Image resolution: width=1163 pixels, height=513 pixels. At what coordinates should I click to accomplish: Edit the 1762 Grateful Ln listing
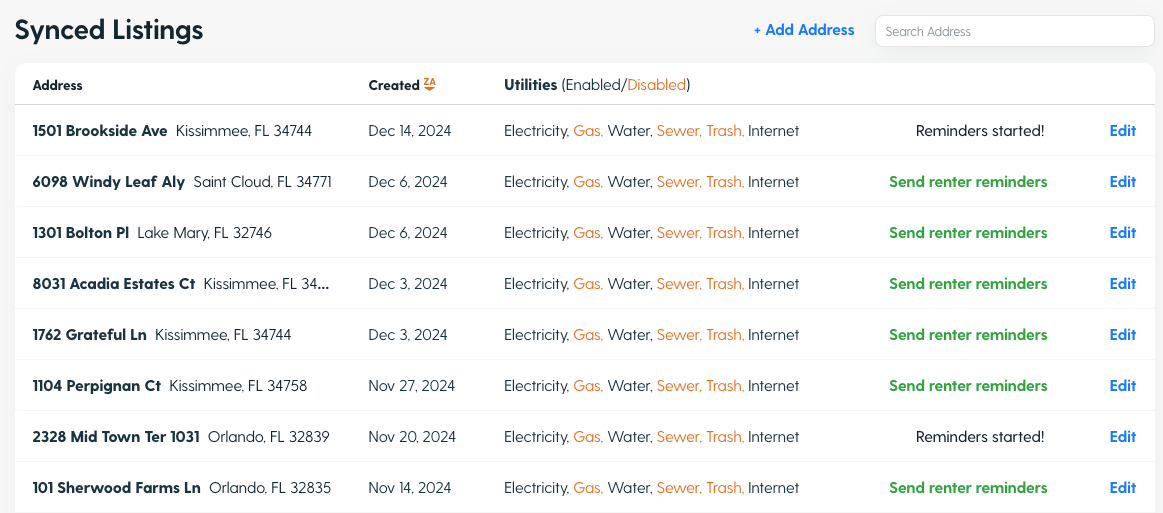[1122, 335]
